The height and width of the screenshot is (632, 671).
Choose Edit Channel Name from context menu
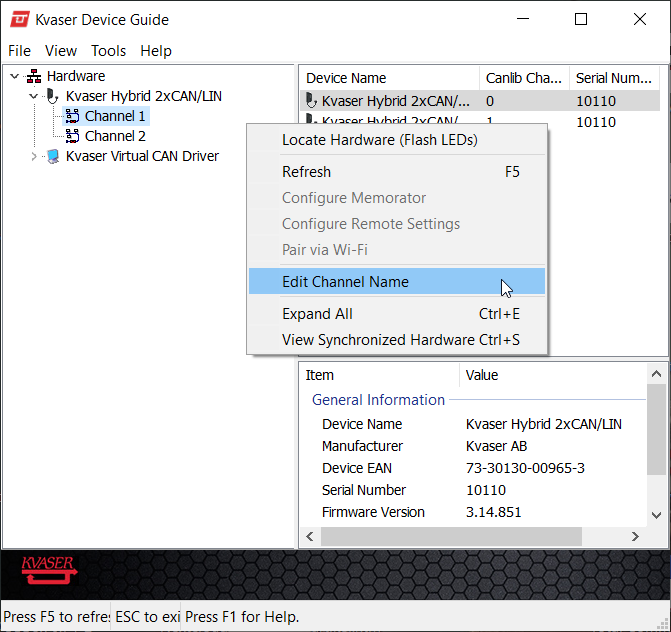point(345,282)
